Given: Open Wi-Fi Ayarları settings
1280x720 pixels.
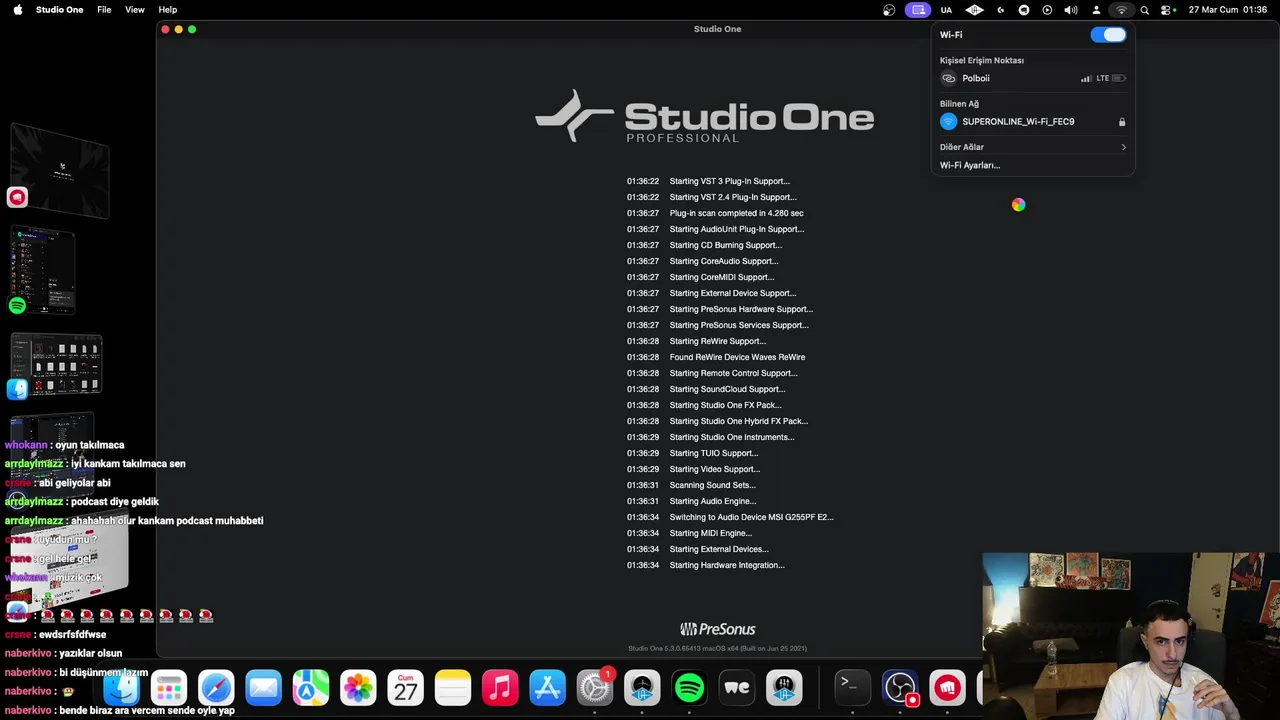Looking at the screenshot, I should [x=970, y=165].
